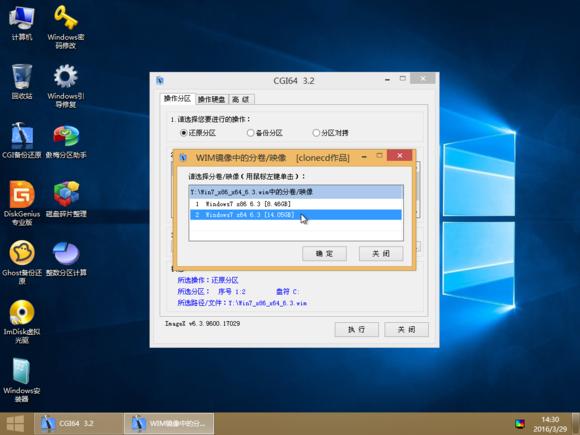The height and width of the screenshot is (435, 580).
Task: Launch 傲梅分区助手 desktop icon
Action: click(66, 141)
